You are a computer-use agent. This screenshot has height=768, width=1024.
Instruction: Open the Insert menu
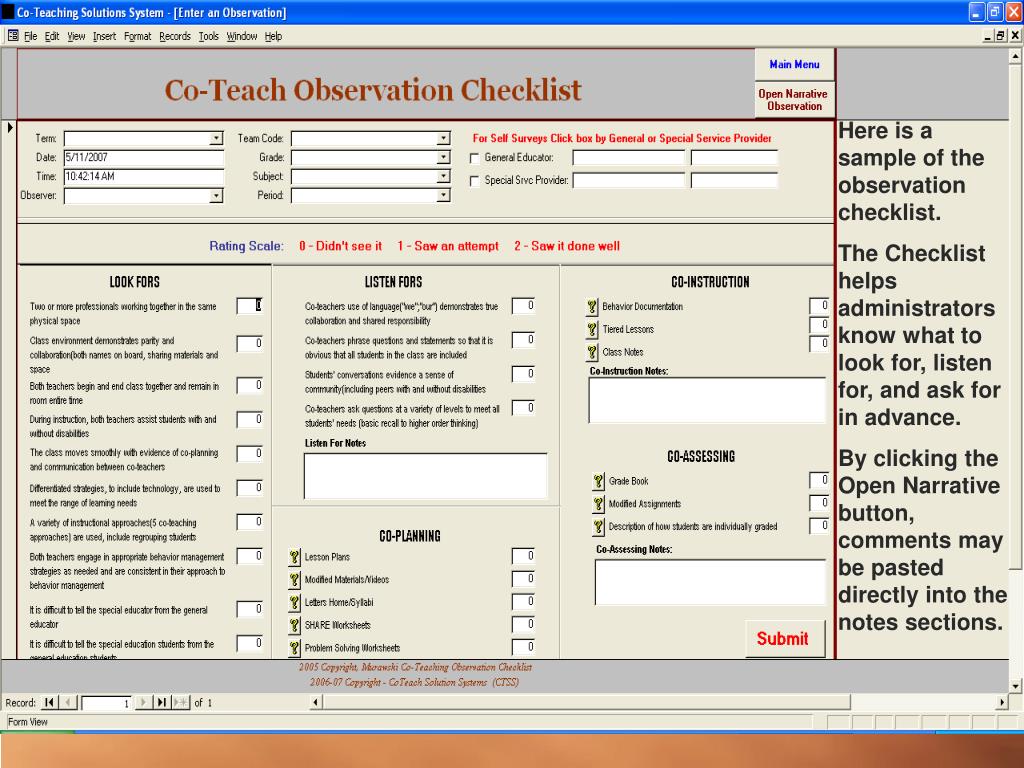tap(104, 36)
